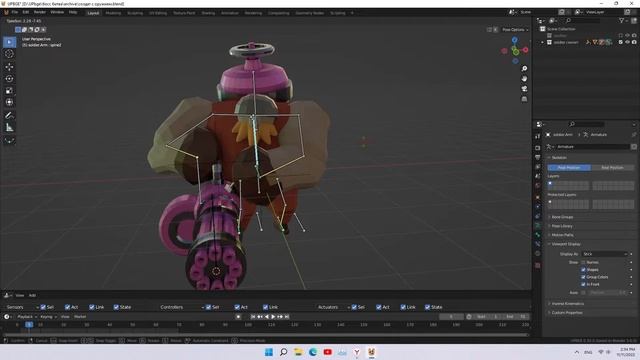Open the Bone properties tab icon
This screenshot has height=360, width=640.
(x=538, y=235)
